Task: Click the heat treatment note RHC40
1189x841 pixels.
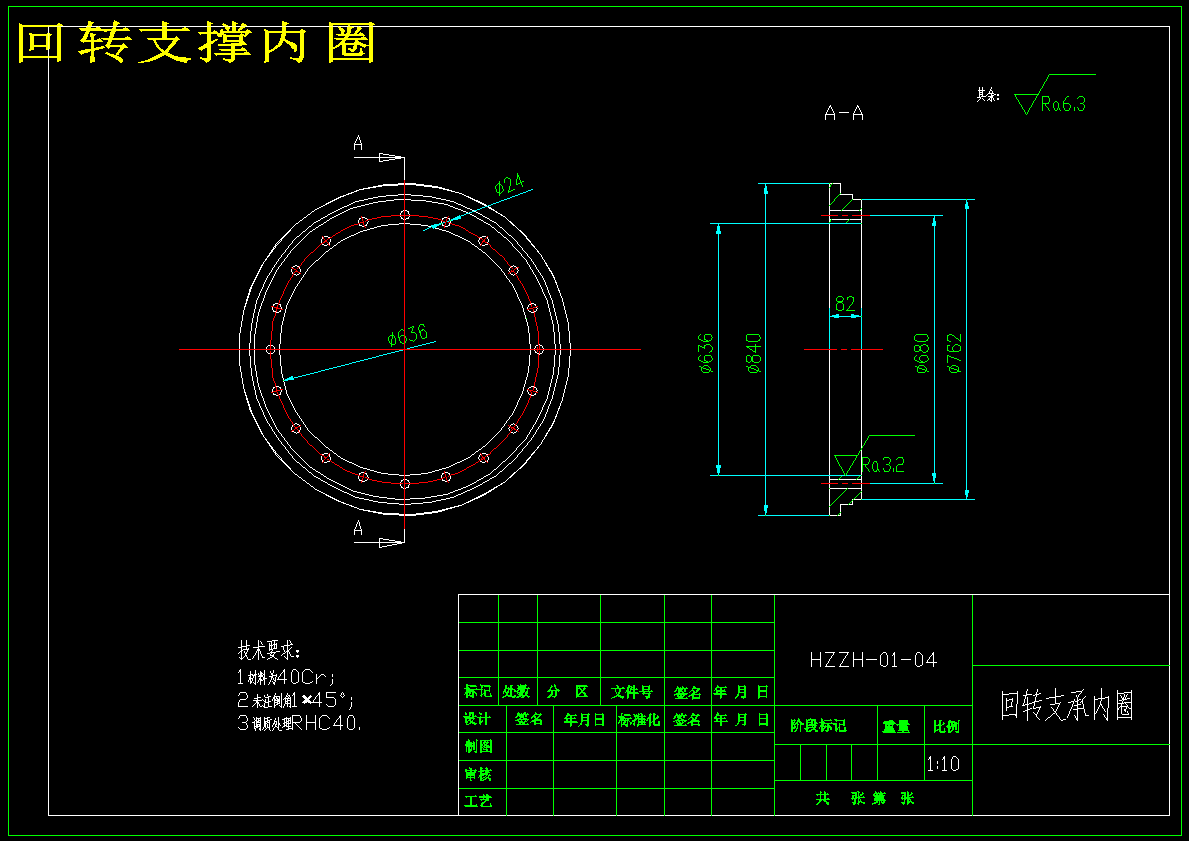Action: tap(300, 723)
